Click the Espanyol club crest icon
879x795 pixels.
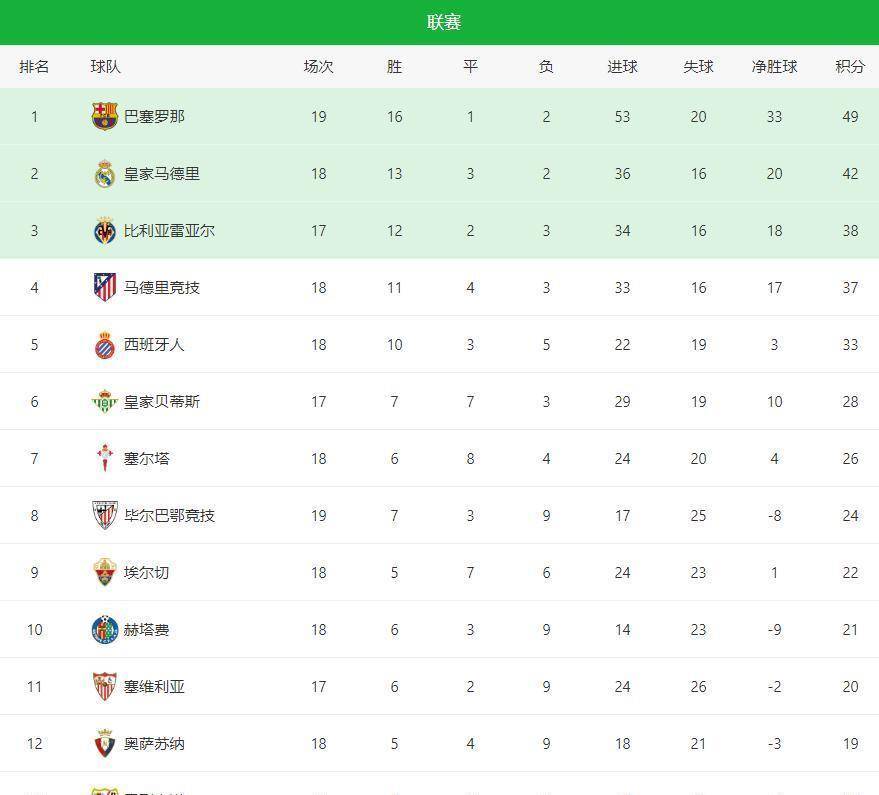tap(104, 345)
